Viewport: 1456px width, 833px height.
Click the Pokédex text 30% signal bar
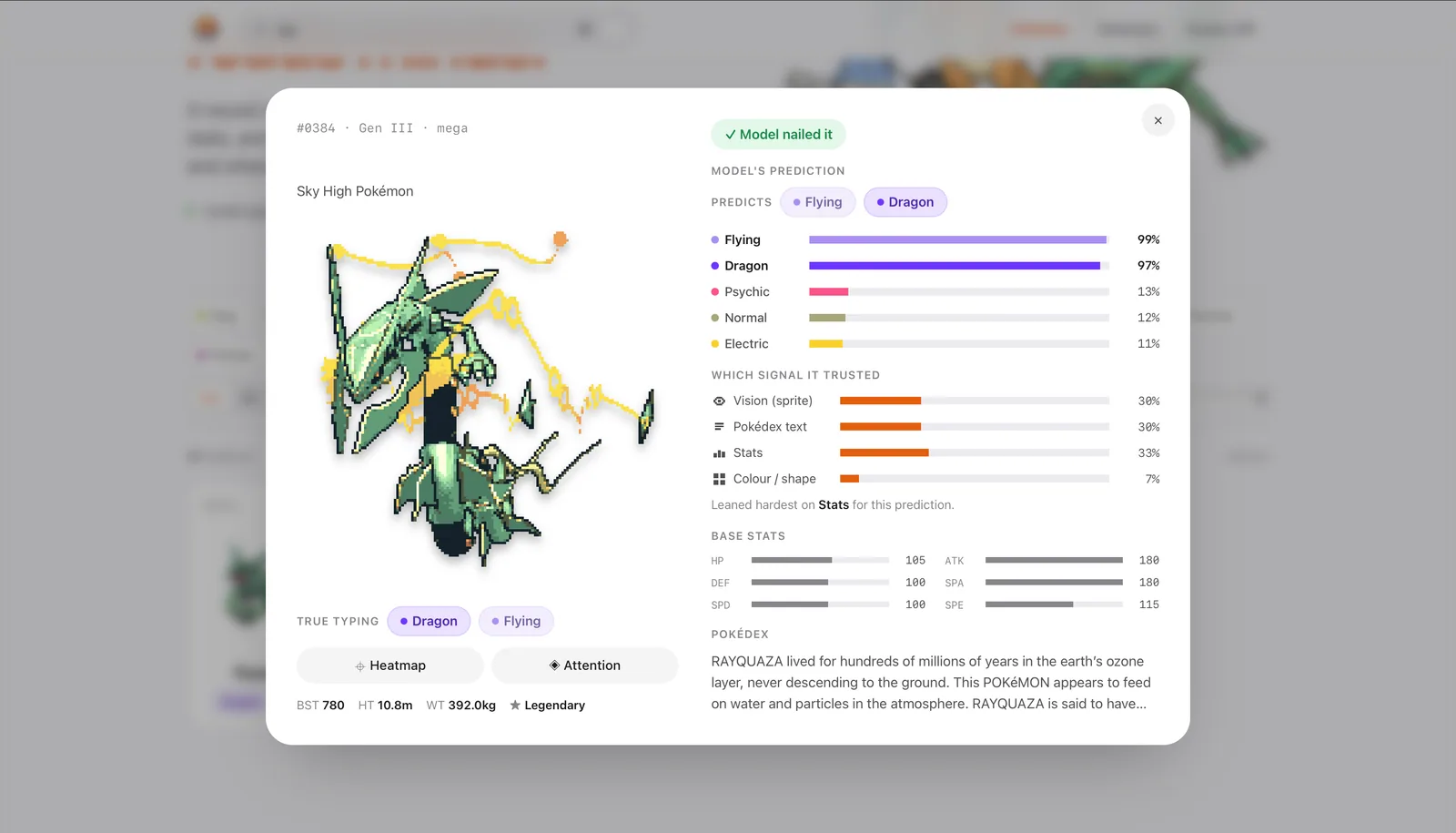(975, 427)
